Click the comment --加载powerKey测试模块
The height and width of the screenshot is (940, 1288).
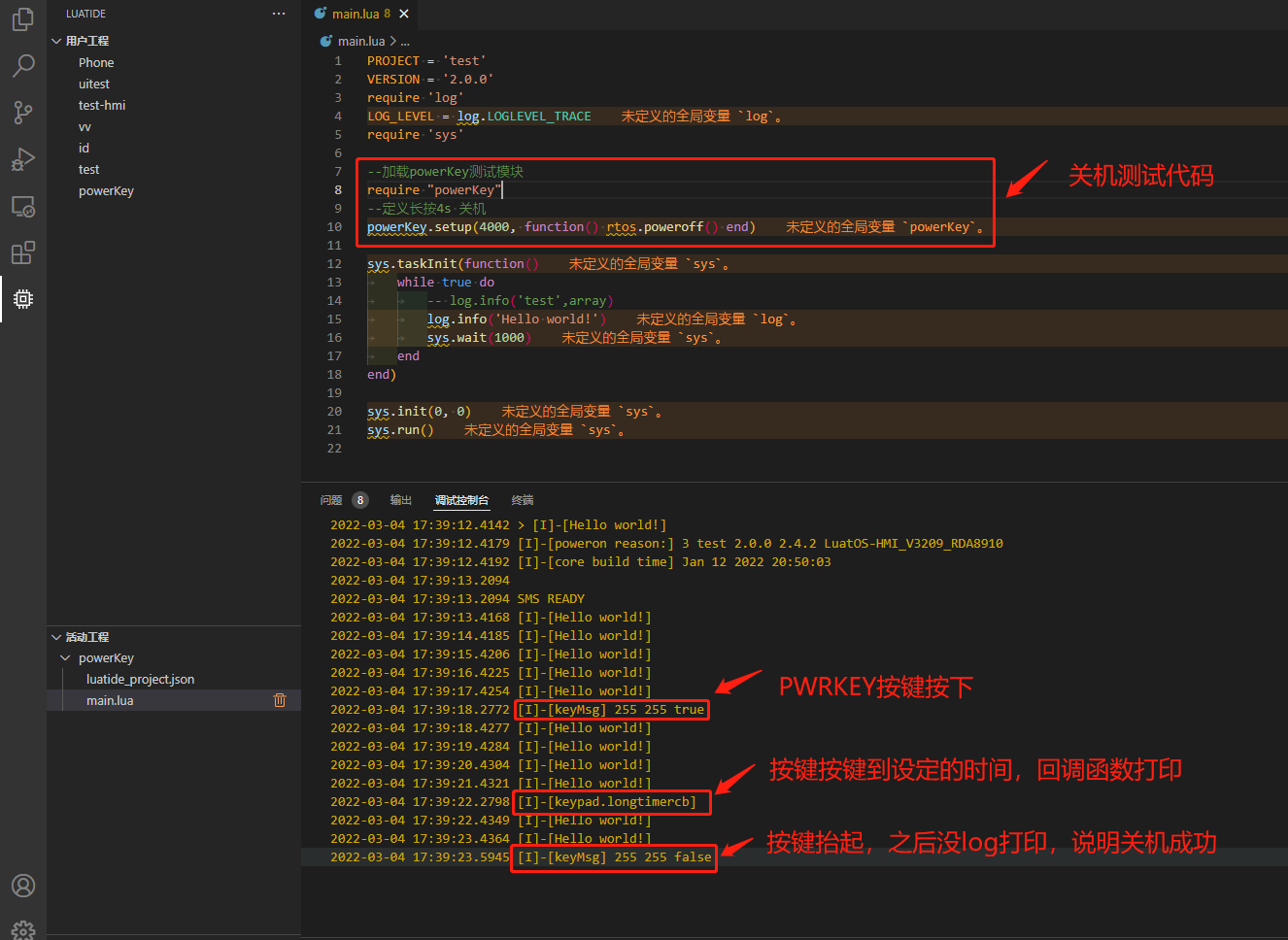445,171
